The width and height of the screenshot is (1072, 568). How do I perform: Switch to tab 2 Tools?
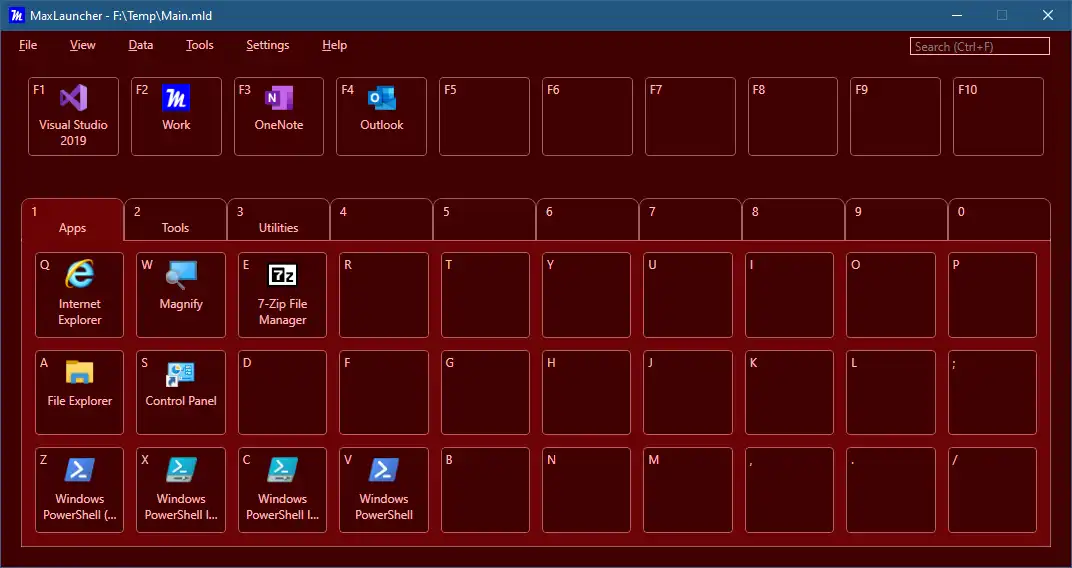(176, 219)
